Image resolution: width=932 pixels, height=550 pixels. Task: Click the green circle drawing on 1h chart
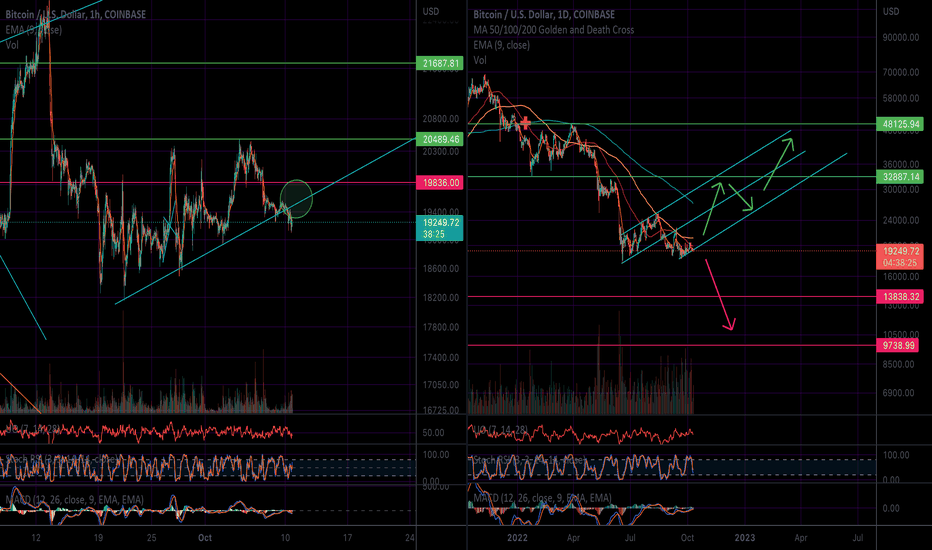[x=296, y=199]
